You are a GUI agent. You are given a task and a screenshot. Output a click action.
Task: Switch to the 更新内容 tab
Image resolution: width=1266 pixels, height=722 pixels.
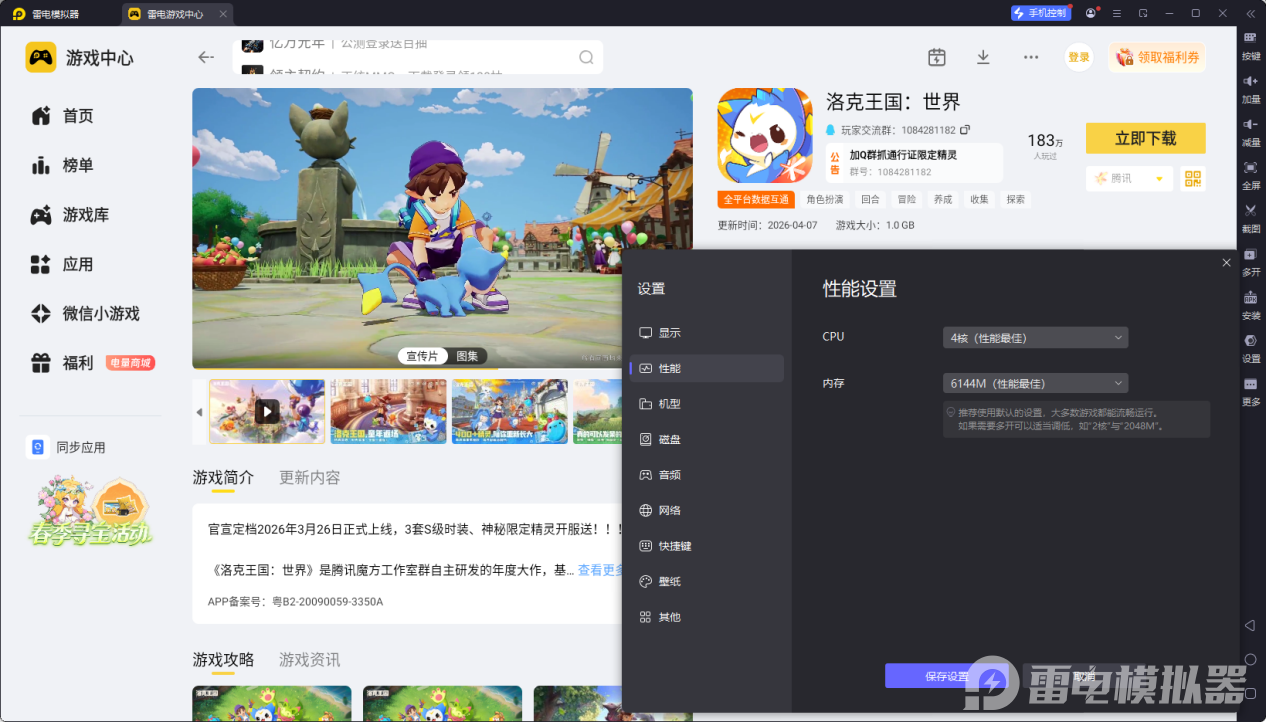(x=309, y=478)
